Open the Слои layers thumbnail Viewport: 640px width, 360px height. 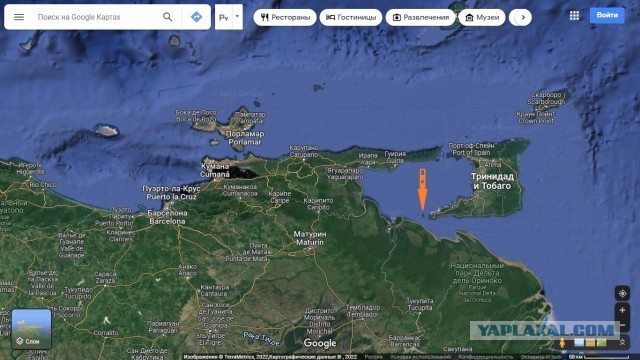31,329
